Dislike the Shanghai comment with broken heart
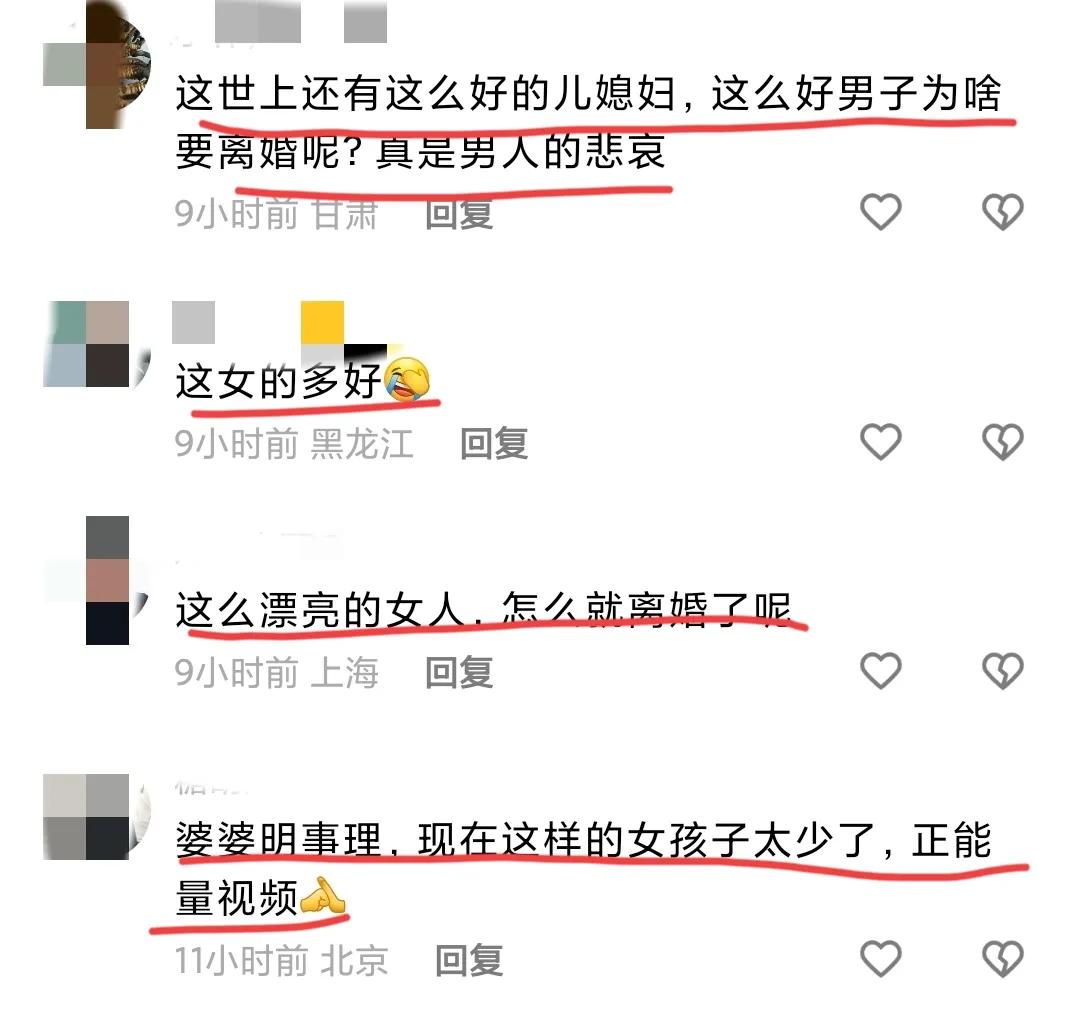This screenshot has height=1022, width=1080. 1003,671
